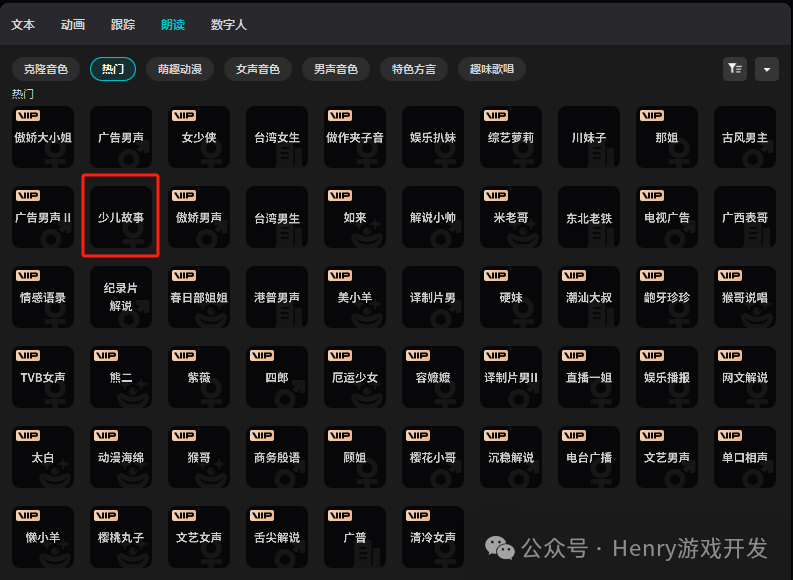Pick the 港普男声 voice card

[277, 297]
